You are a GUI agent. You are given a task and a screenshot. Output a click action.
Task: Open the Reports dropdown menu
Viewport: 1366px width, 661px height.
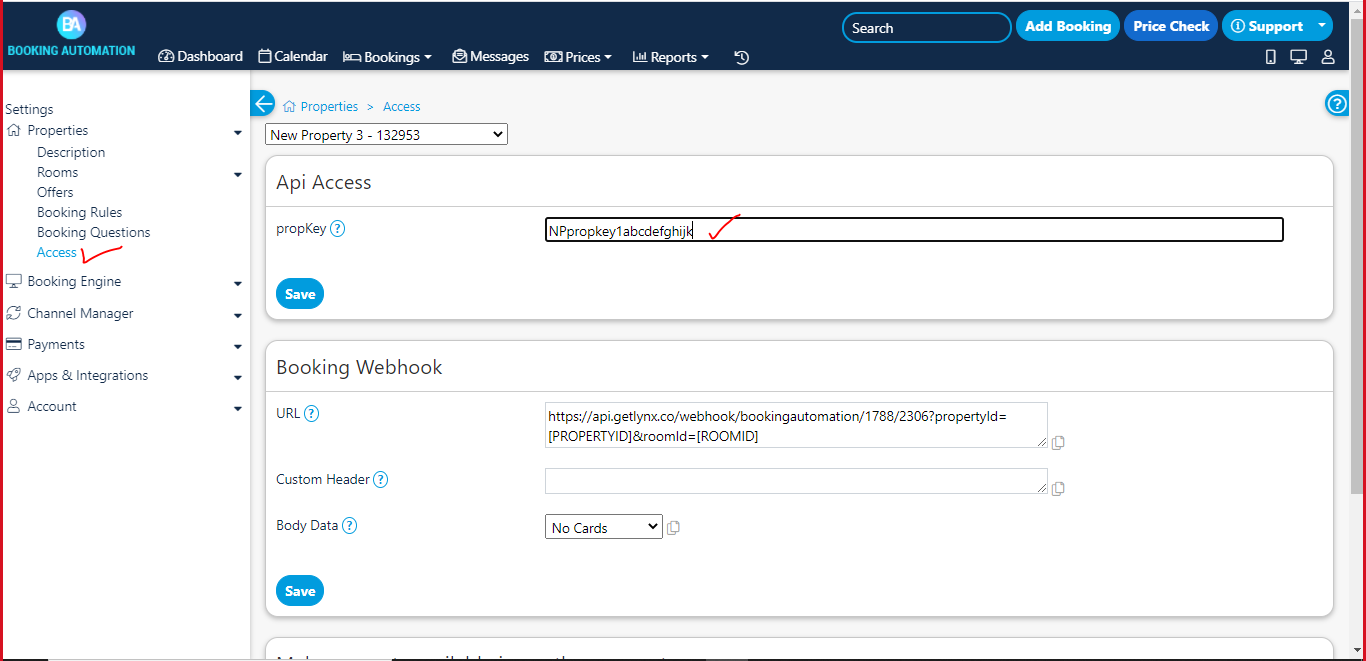click(670, 57)
